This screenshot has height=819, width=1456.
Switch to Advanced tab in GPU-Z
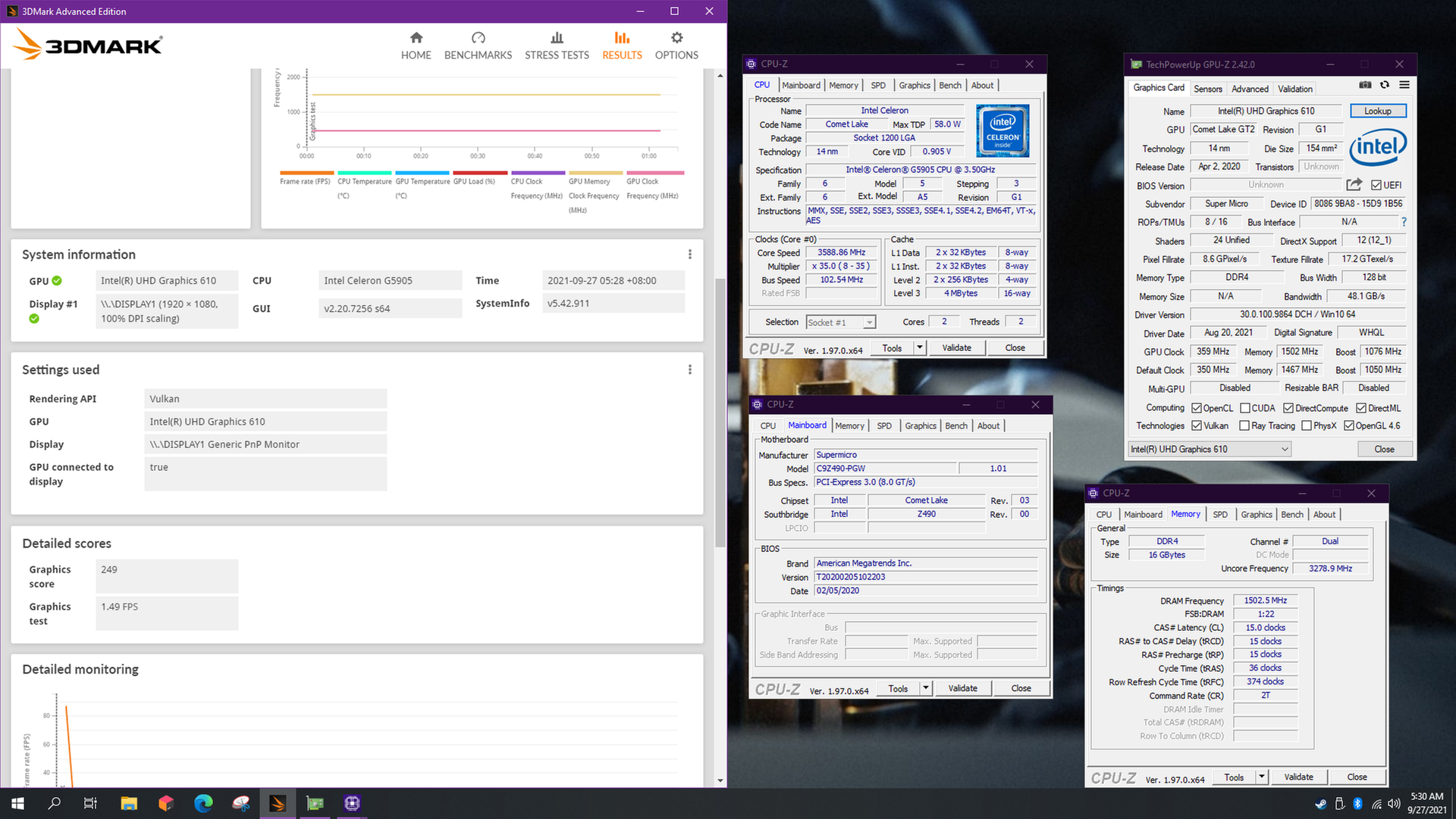(x=1250, y=89)
